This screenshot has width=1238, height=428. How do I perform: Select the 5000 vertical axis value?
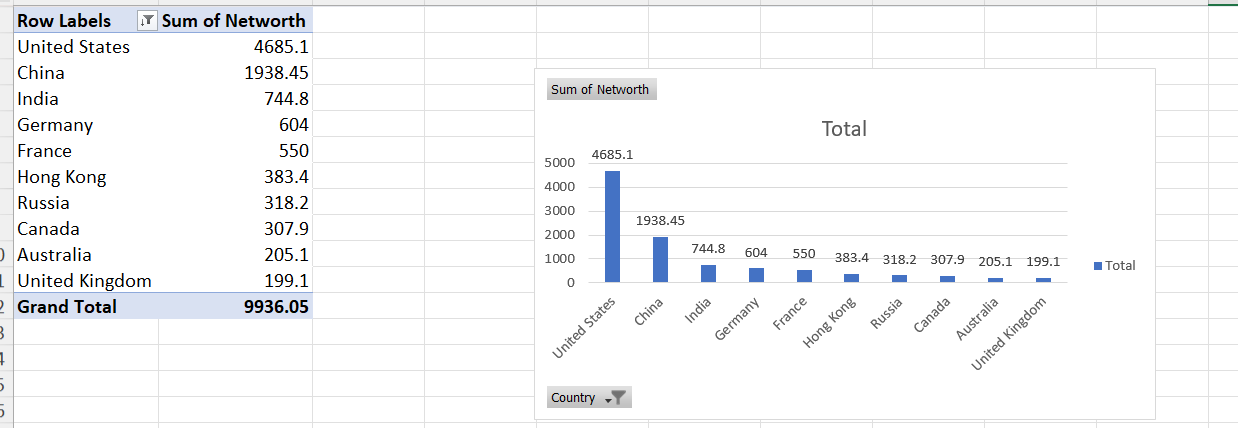(559, 162)
